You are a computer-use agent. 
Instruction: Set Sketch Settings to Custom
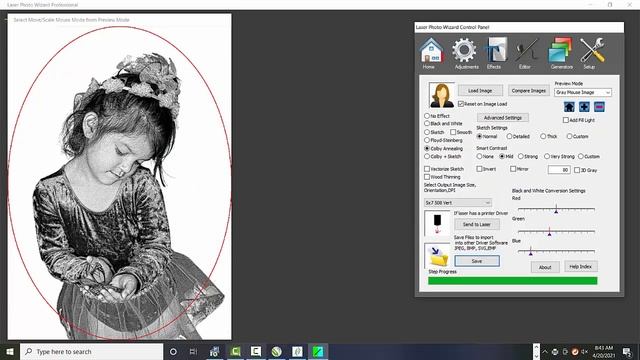click(x=569, y=136)
